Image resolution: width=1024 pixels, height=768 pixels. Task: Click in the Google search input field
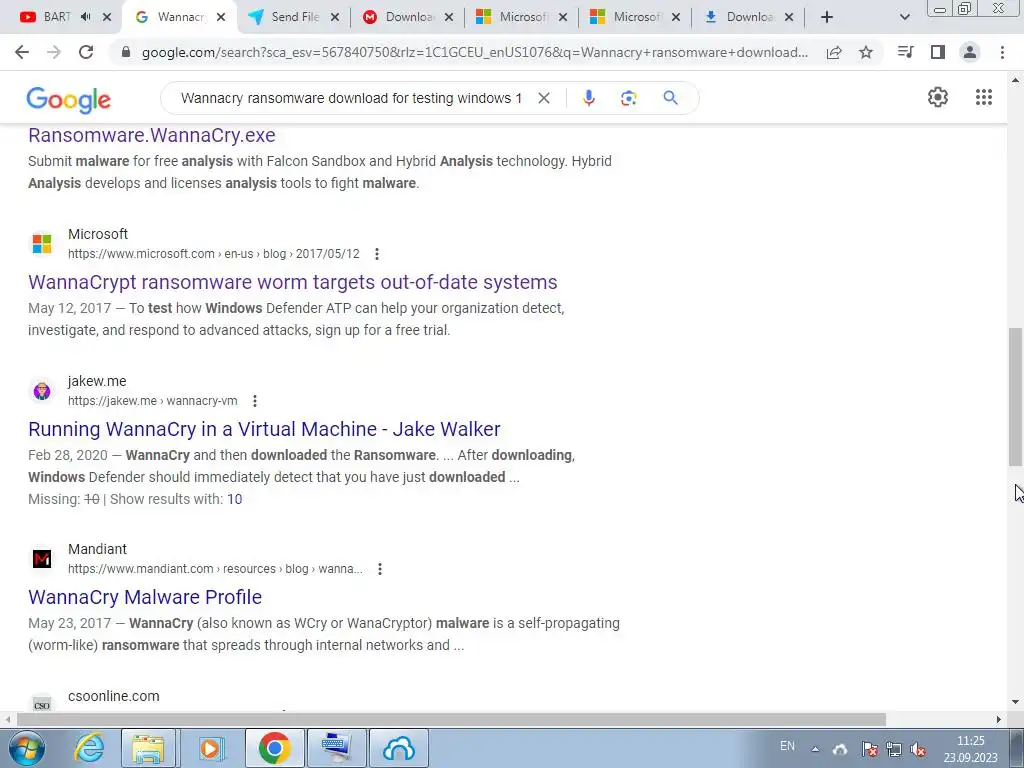point(351,98)
